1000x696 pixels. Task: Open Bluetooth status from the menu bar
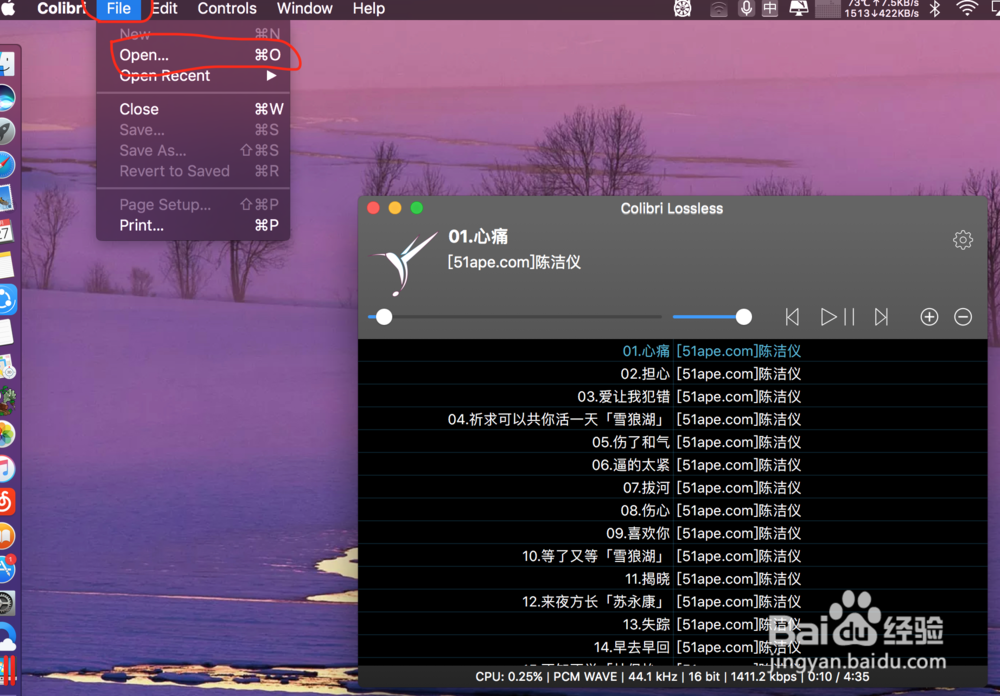933,9
